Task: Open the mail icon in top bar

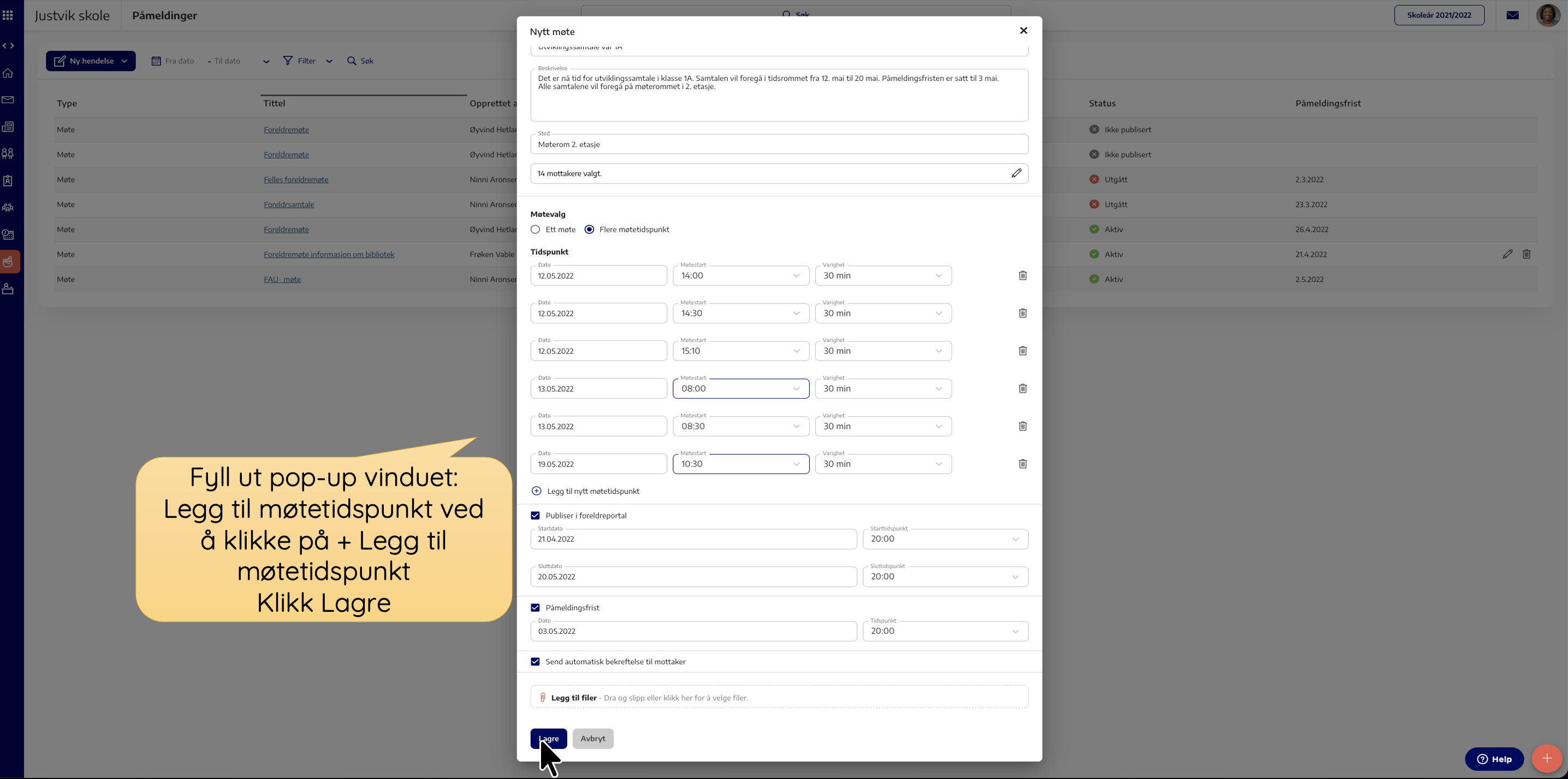Action: 1512,15
